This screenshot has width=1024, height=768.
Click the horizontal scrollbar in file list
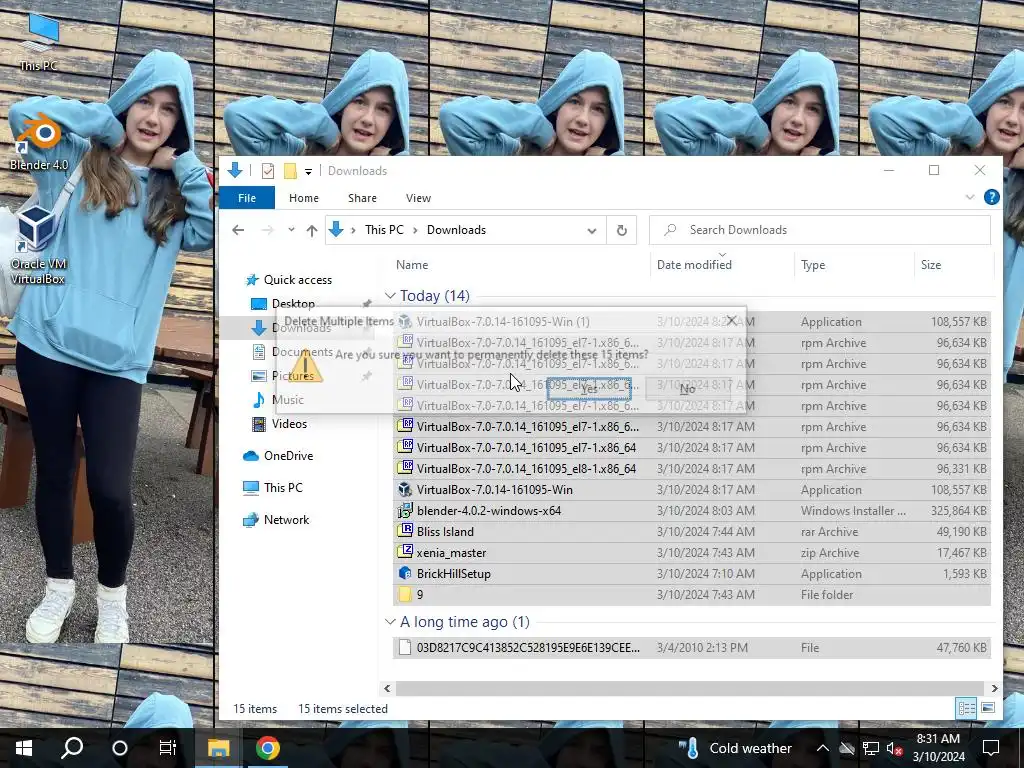pos(689,688)
